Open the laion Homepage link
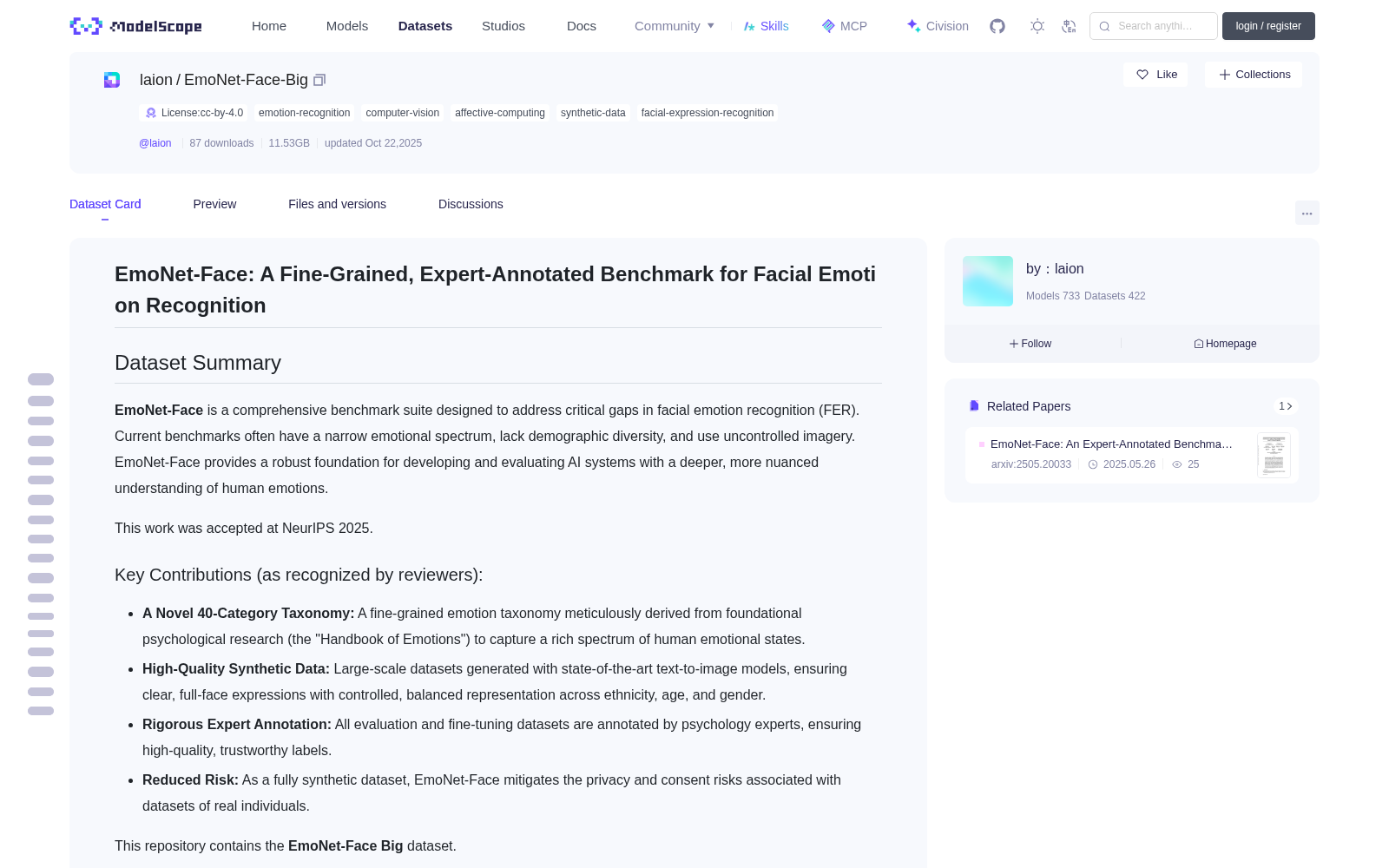 pyautogui.click(x=1225, y=344)
